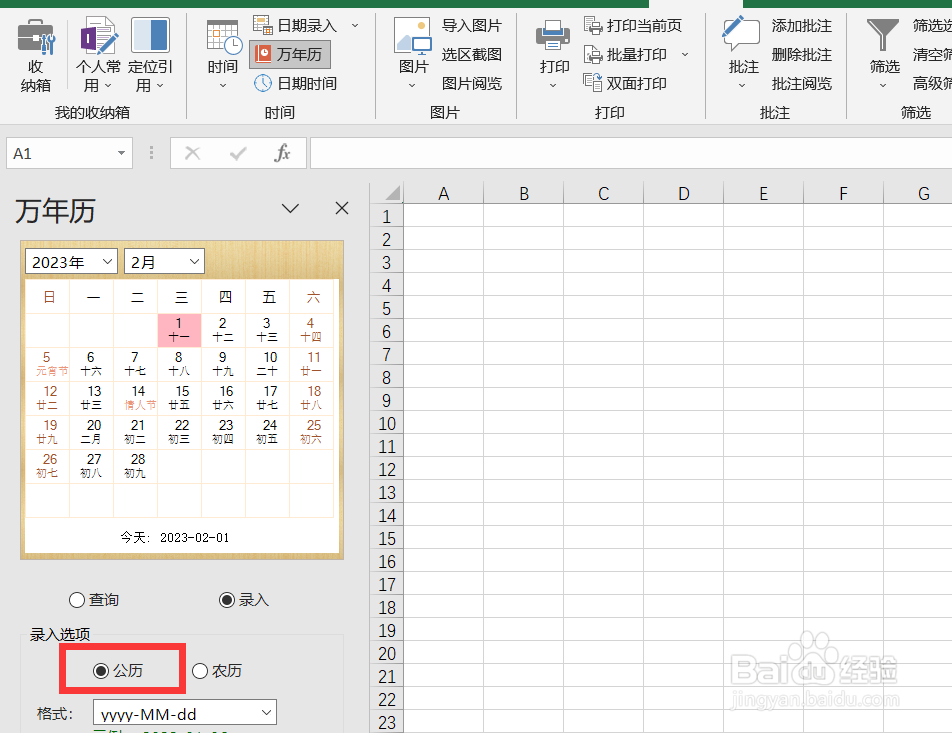Image resolution: width=952 pixels, height=733 pixels.
Task: Open the 2023年 year dropdown
Action: click(x=71, y=262)
